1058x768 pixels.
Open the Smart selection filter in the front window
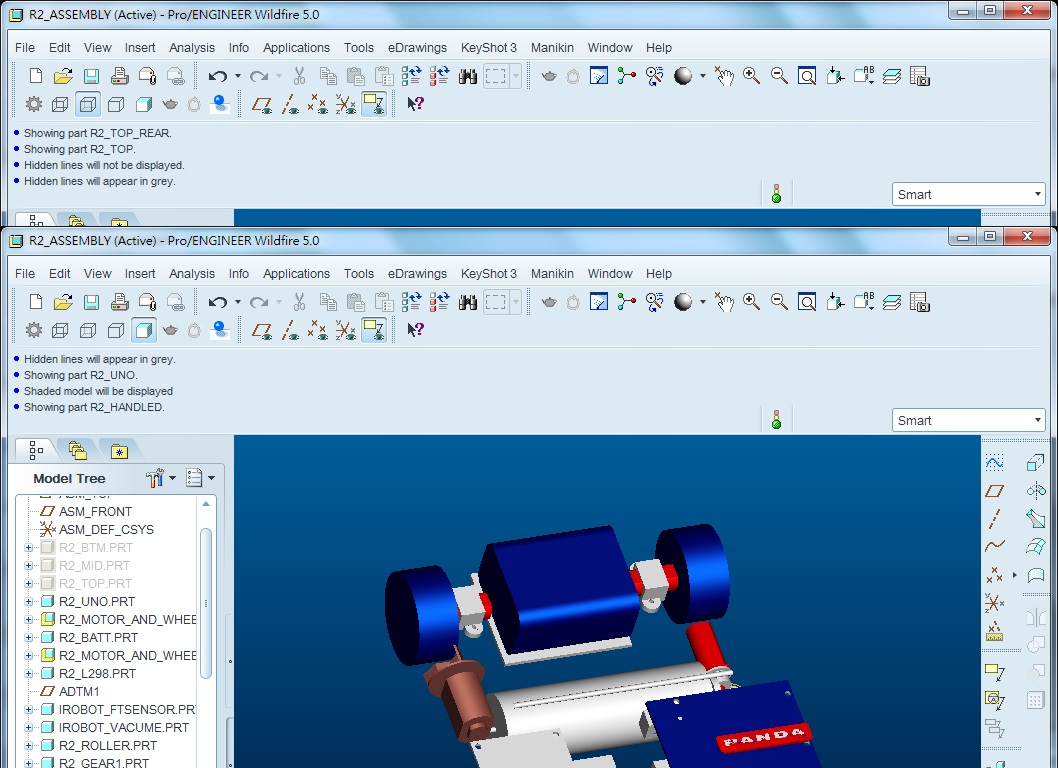[968, 420]
